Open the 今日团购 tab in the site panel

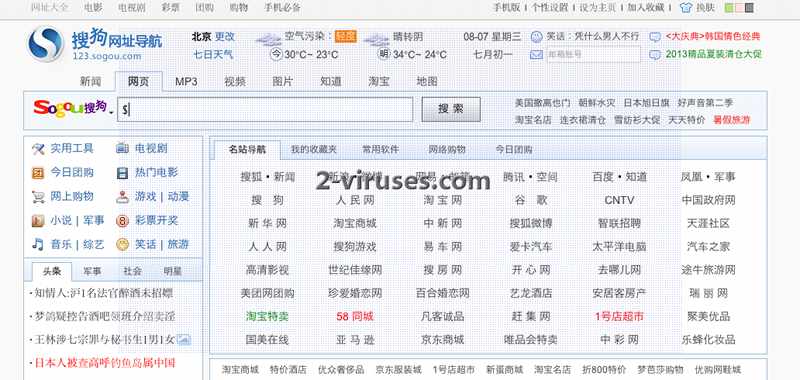tap(514, 149)
